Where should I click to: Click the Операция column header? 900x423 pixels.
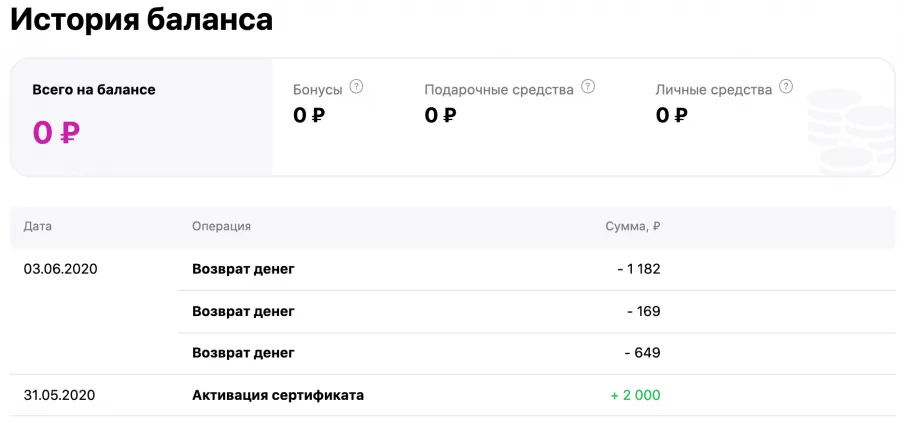click(222, 226)
